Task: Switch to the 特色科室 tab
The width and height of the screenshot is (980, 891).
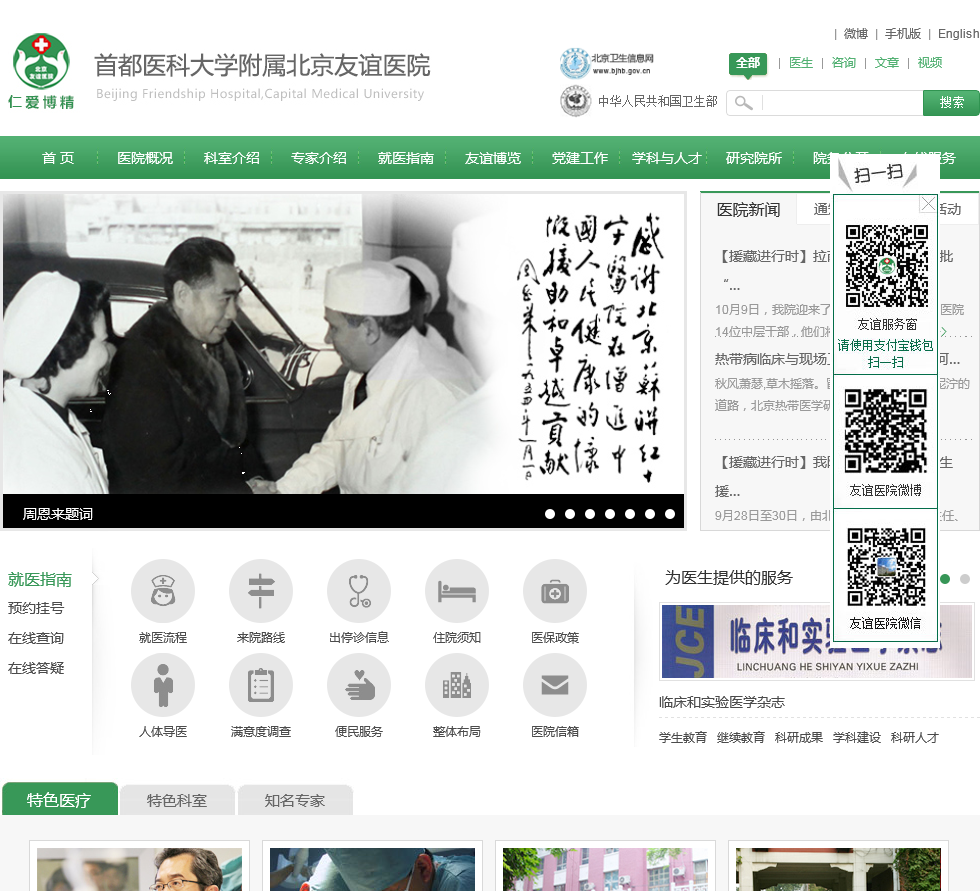Action: click(177, 800)
